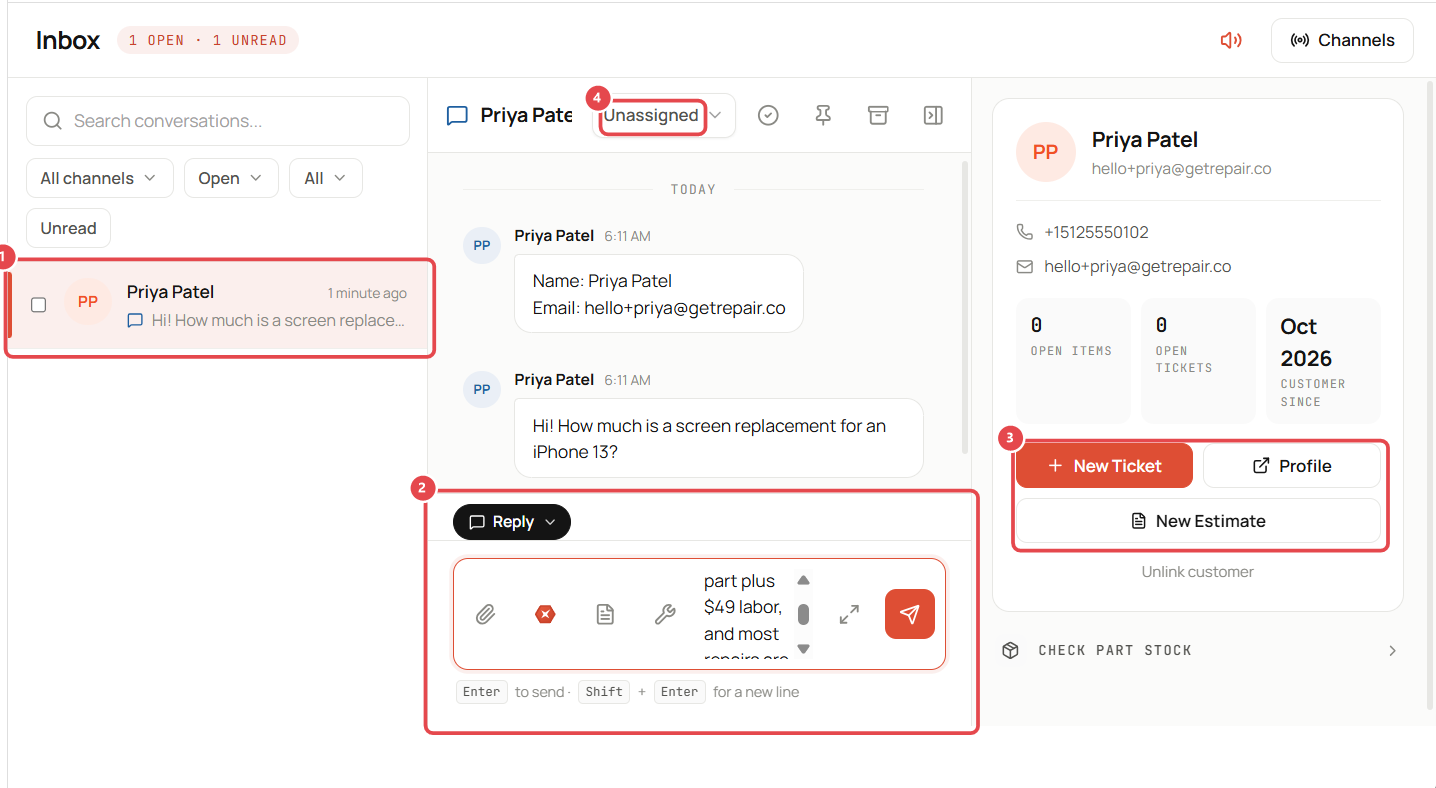Select the '1 minute ago' timestamp

(x=367, y=293)
